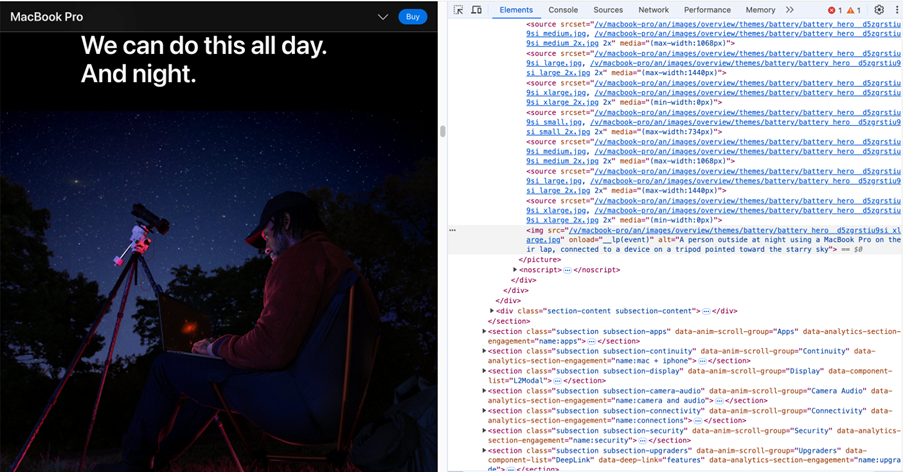Click the ellipsis badge in section-content div
The height and width of the screenshot is (472, 903).
[x=706, y=311]
